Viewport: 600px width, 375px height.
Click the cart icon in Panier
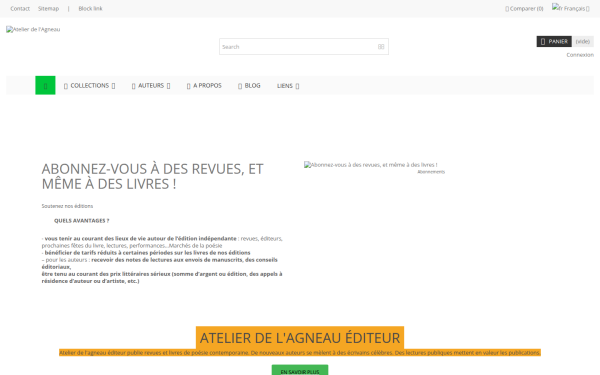[543, 41]
